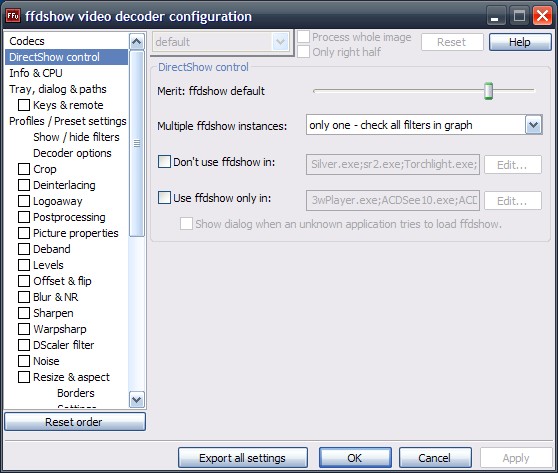The width and height of the screenshot is (558, 473).
Task: Toggle the Levels filter checkbox
Action: (x=24, y=265)
